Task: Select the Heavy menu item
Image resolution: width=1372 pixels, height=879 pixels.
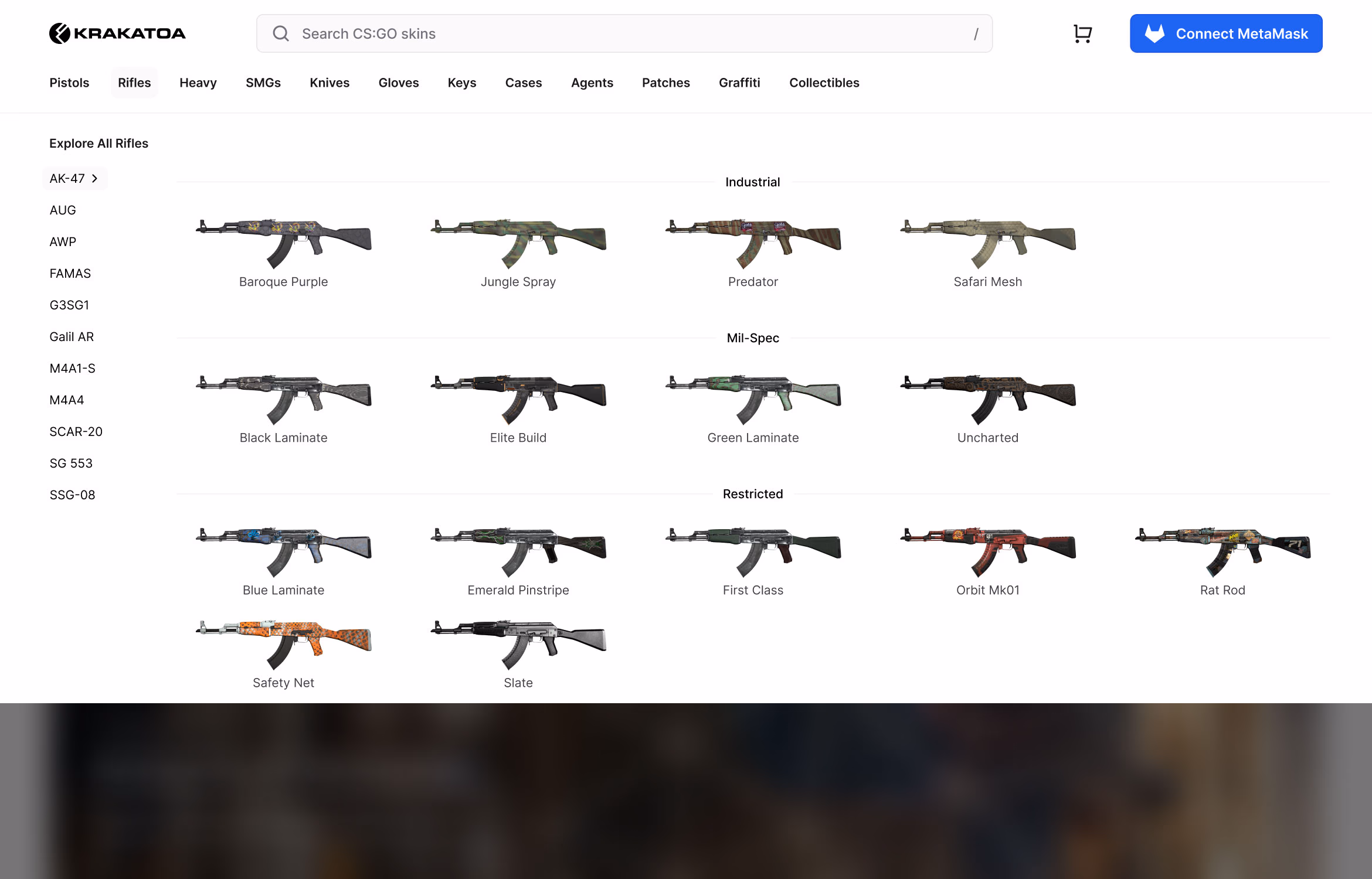Action: pyautogui.click(x=198, y=83)
